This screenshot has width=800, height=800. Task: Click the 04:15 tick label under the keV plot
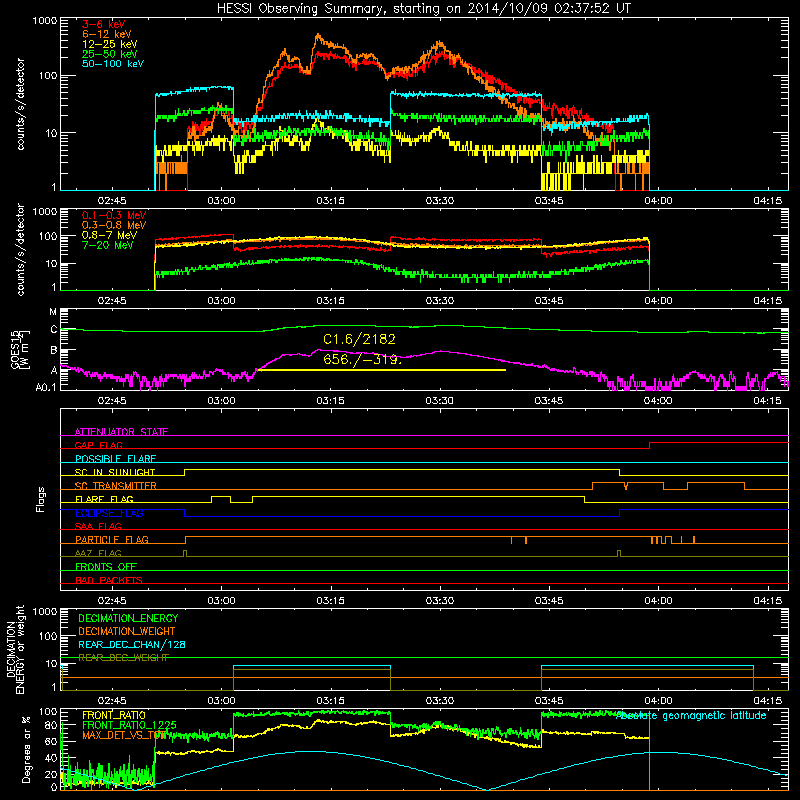[767, 201]
